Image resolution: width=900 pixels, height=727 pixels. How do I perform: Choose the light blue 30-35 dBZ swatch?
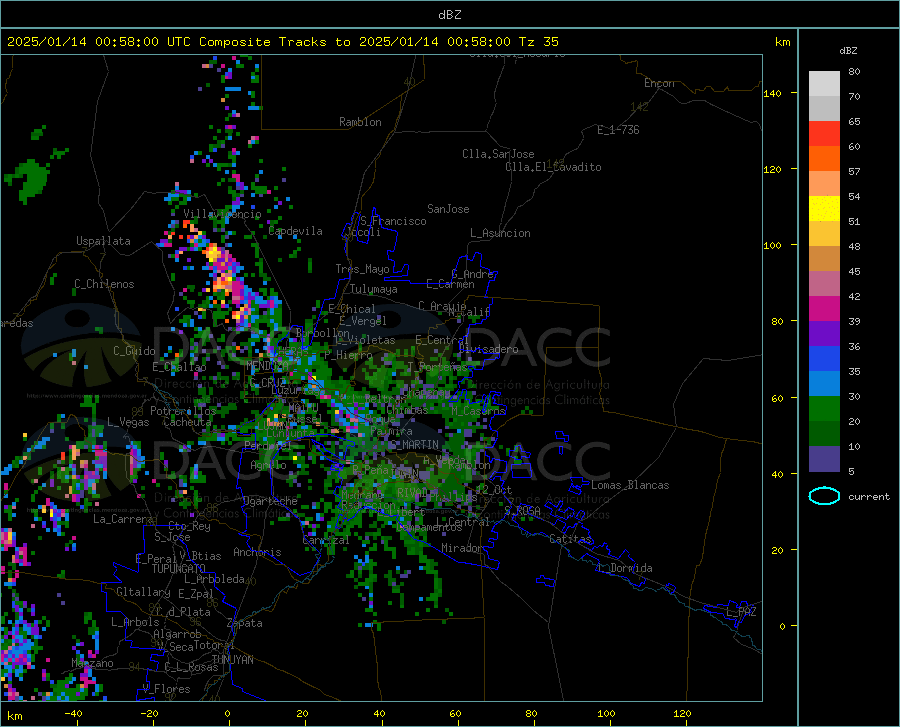(824, 384)
